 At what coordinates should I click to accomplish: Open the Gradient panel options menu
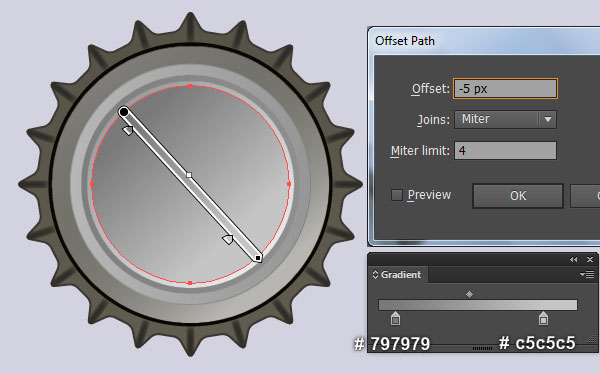(x=587, y=274)
